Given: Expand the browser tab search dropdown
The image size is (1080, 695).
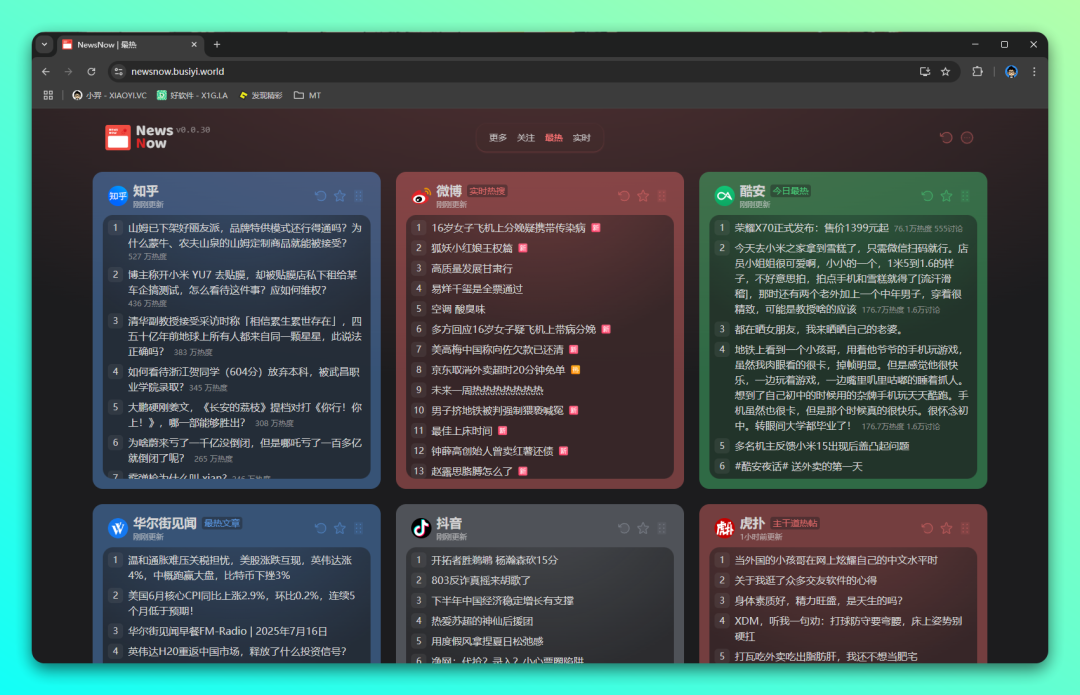Looking at the screenshot, I should click(x=45, y=45).
